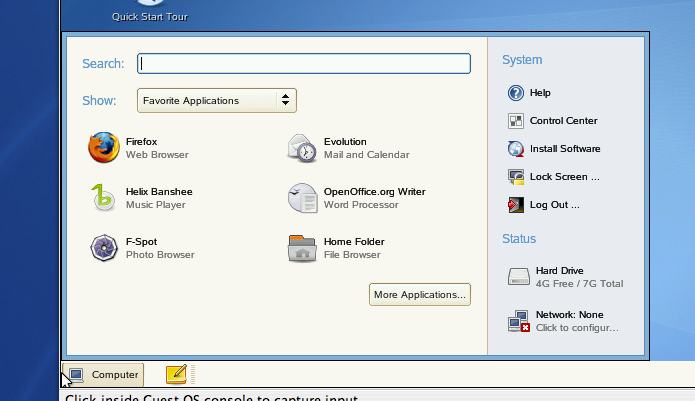Image resolution: width=695 pixels, height=401 pixels.
Task: Click the 'Mail and Calendar' description text
Action: [x=367, y=155]
